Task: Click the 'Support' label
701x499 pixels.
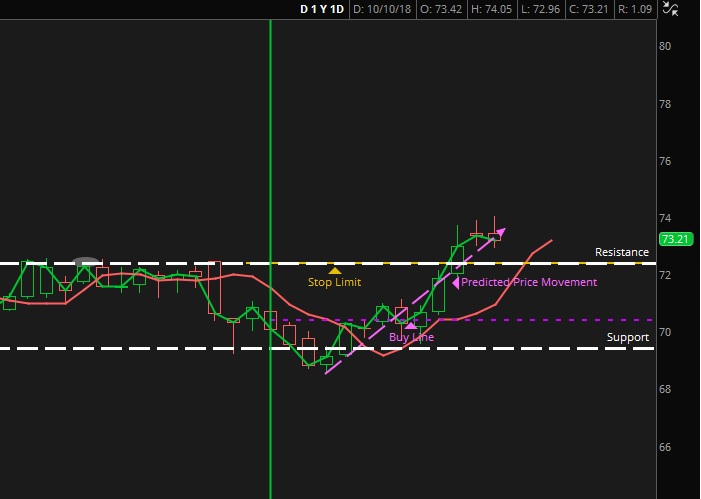Action: point(628,337)
